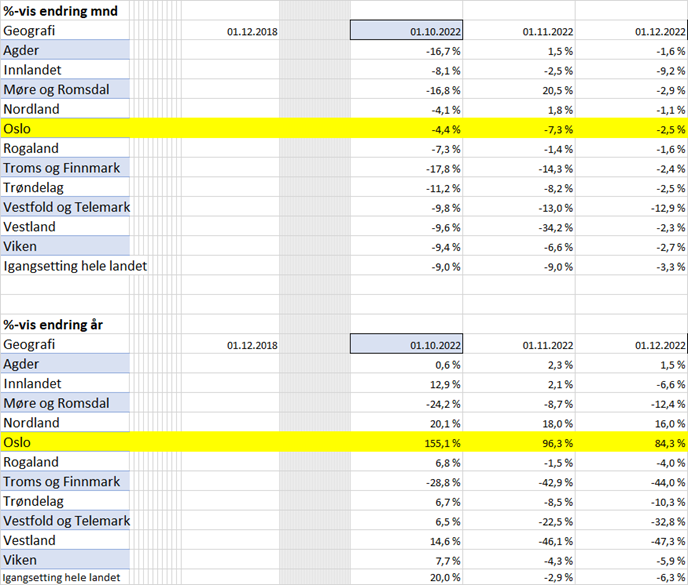Select the '%-vis endring mnd' title cell
This screenshot has height=585, width=688.
tap(61, 11)
